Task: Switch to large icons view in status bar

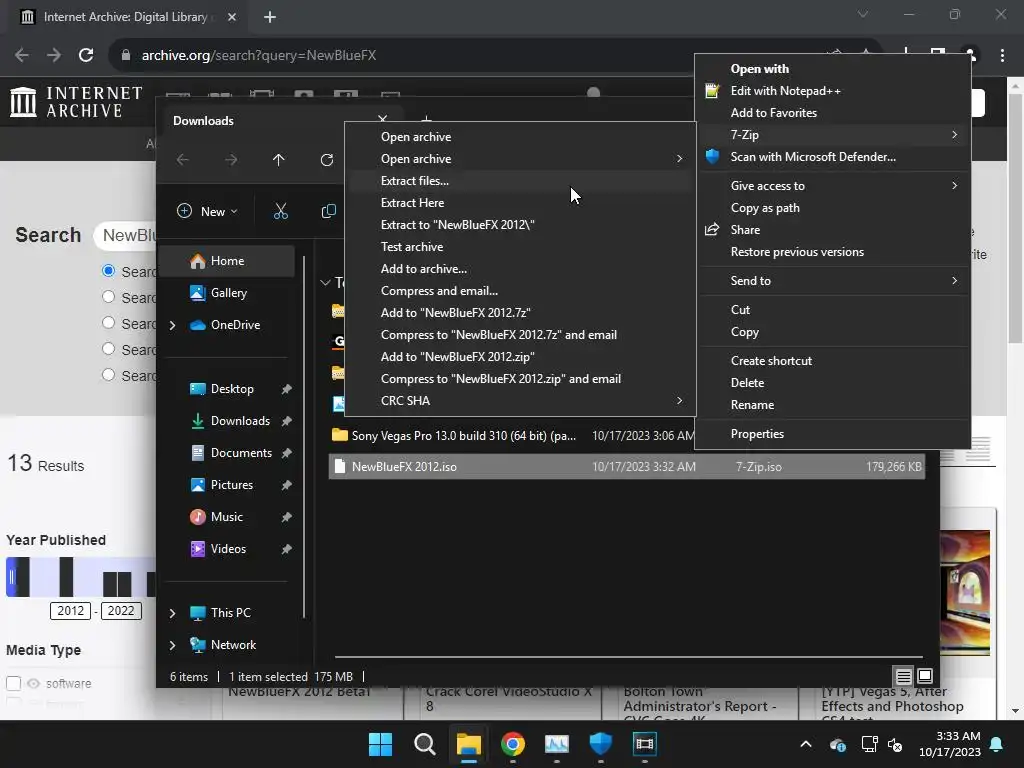Action: click(925, 676)
